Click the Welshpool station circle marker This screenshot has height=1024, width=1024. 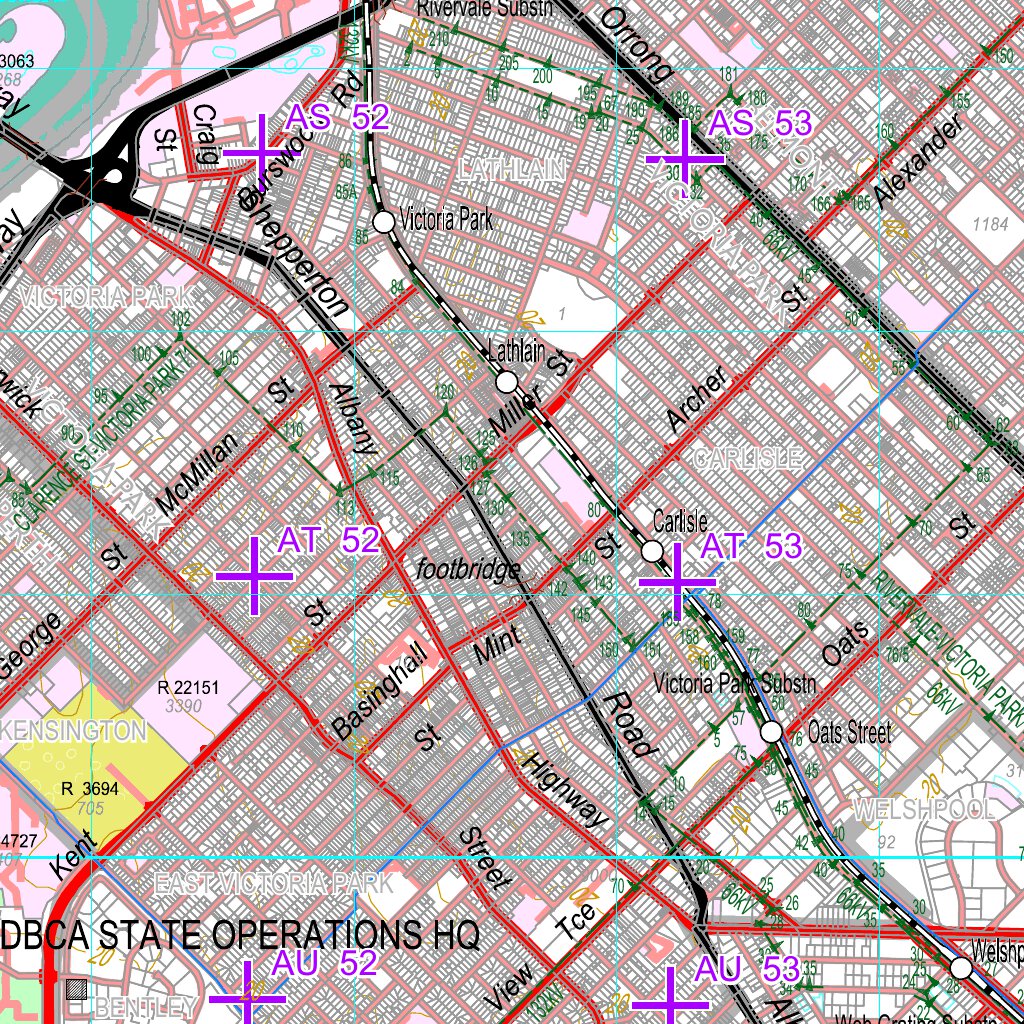pyautogui.click(x=961, y=968)
